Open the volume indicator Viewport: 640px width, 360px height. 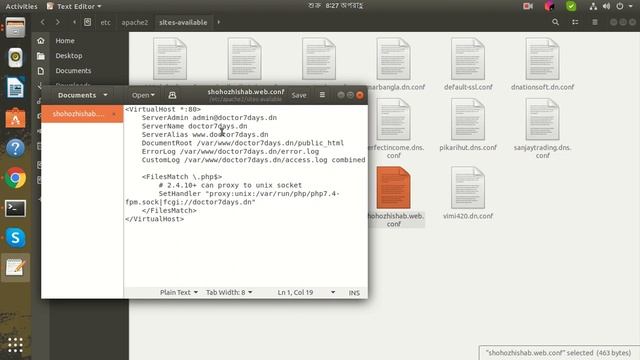(606, 6)
